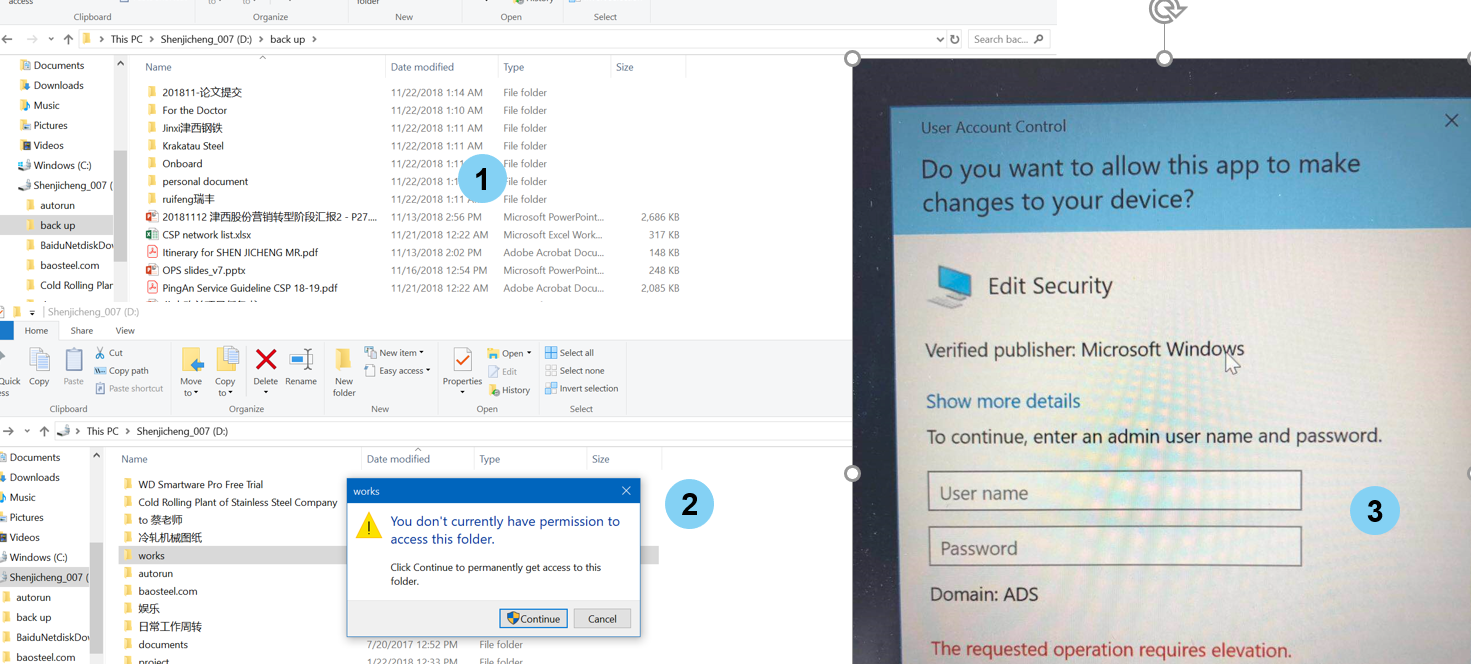Click This PC in the lower address bar

coord(102,432)
